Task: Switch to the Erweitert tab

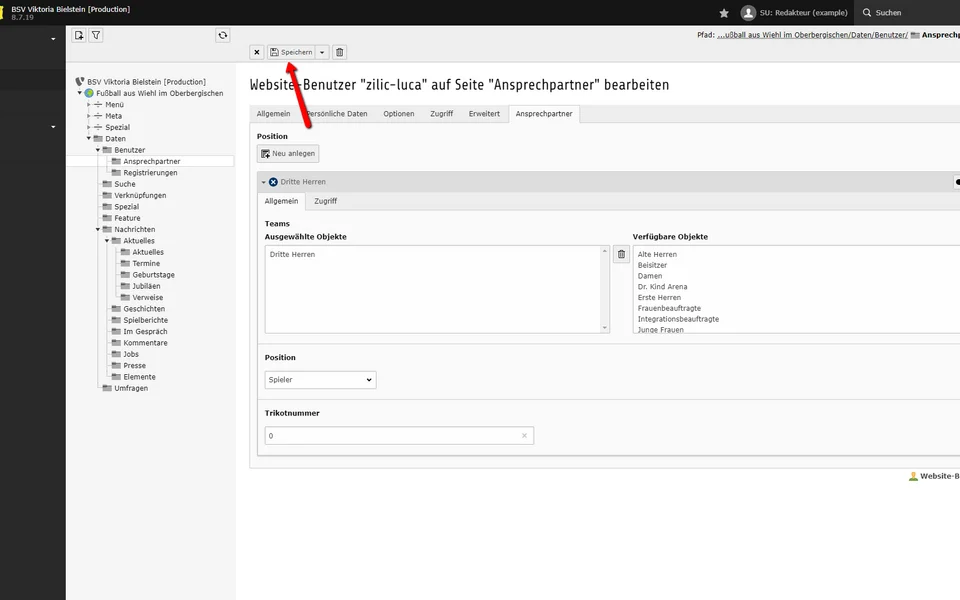Action: (484, 114)
